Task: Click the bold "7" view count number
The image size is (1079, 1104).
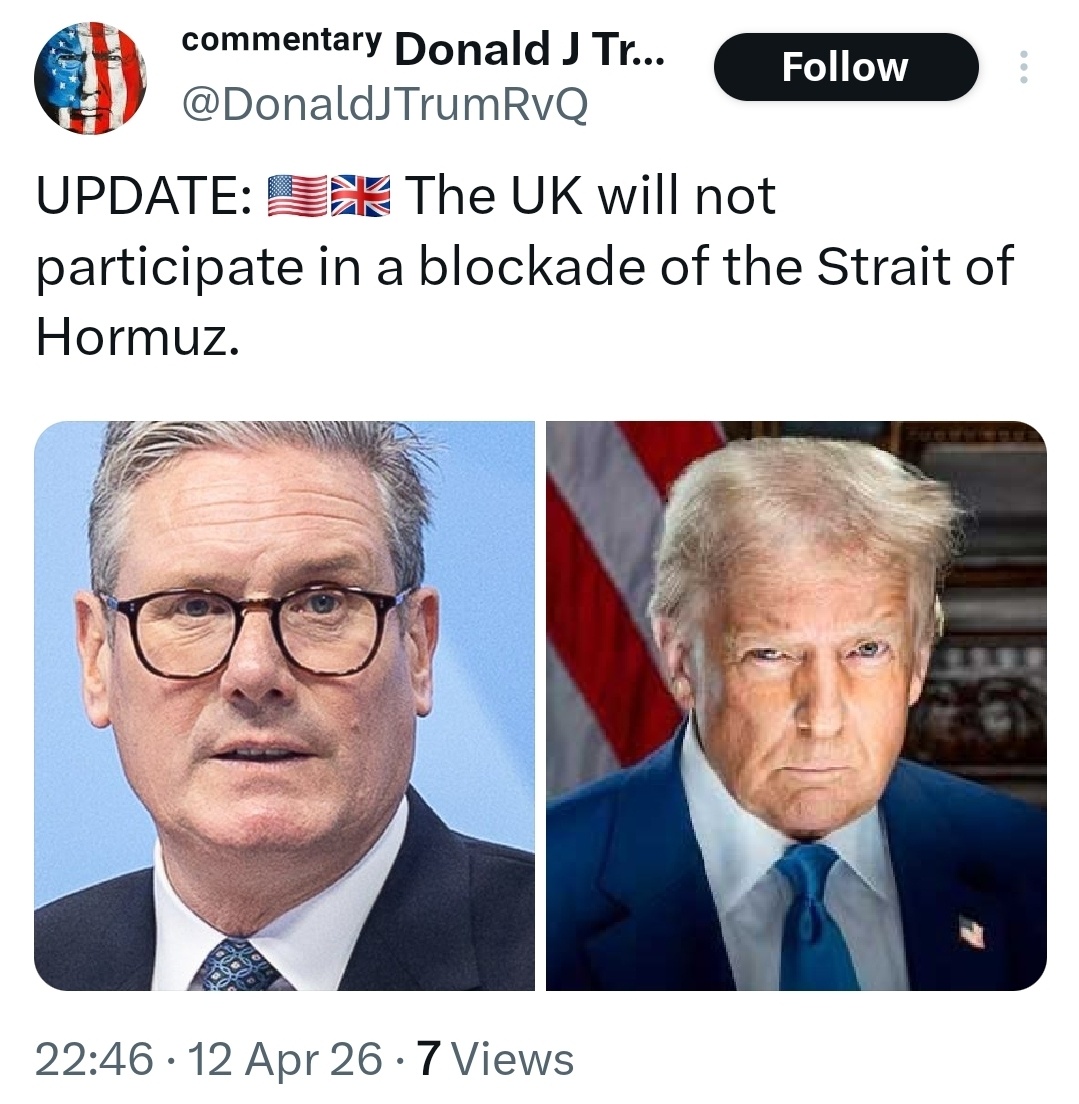Action: pos(430,1059)
